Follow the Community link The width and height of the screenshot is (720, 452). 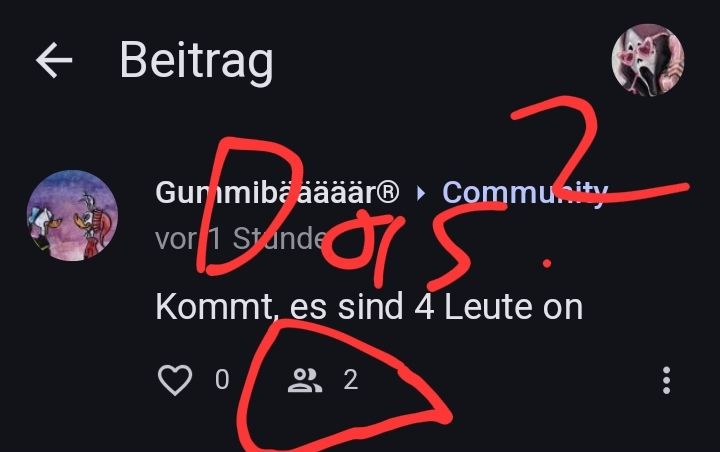(x=525, y=193)
